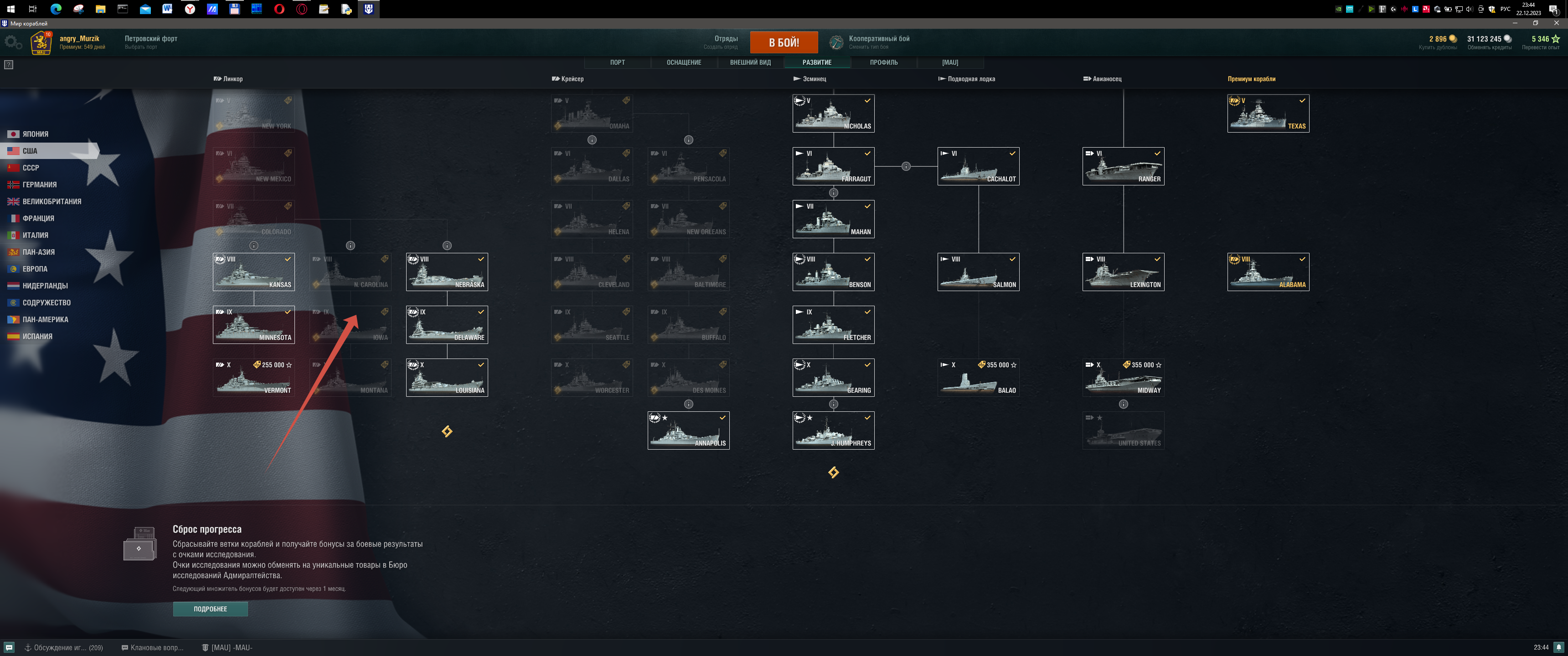Open the game settings gear icon
1568x656 pixels.
pos(13,42)
